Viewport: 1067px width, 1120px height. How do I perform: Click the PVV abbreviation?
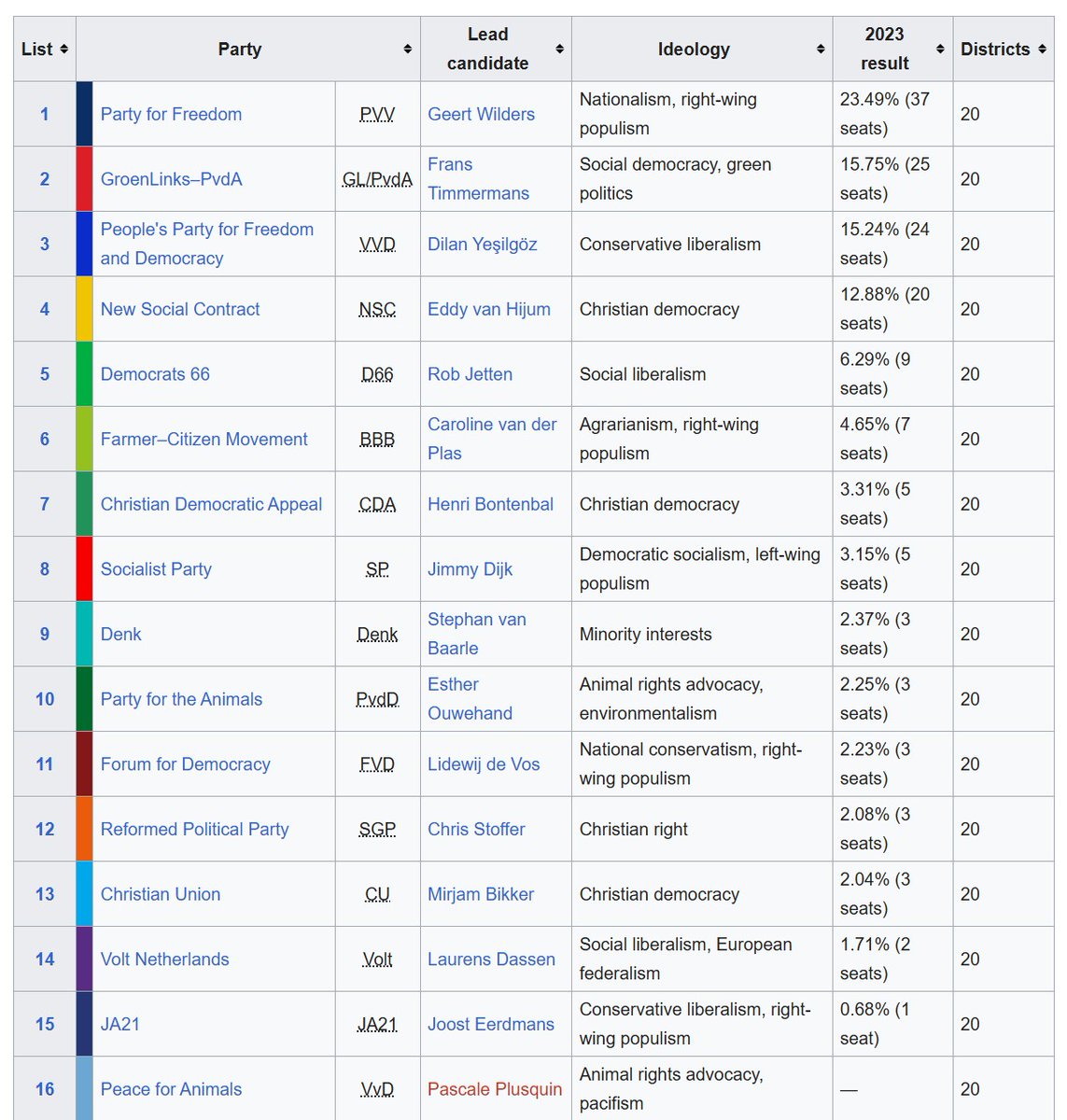tap(377, 114)
